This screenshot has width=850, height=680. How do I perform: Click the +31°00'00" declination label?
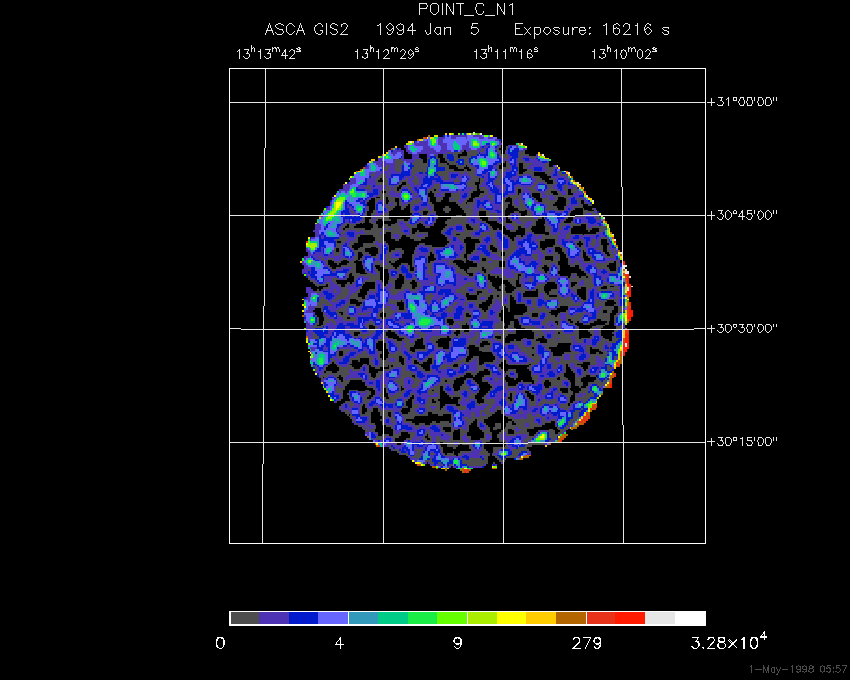[x=743, y=101]
